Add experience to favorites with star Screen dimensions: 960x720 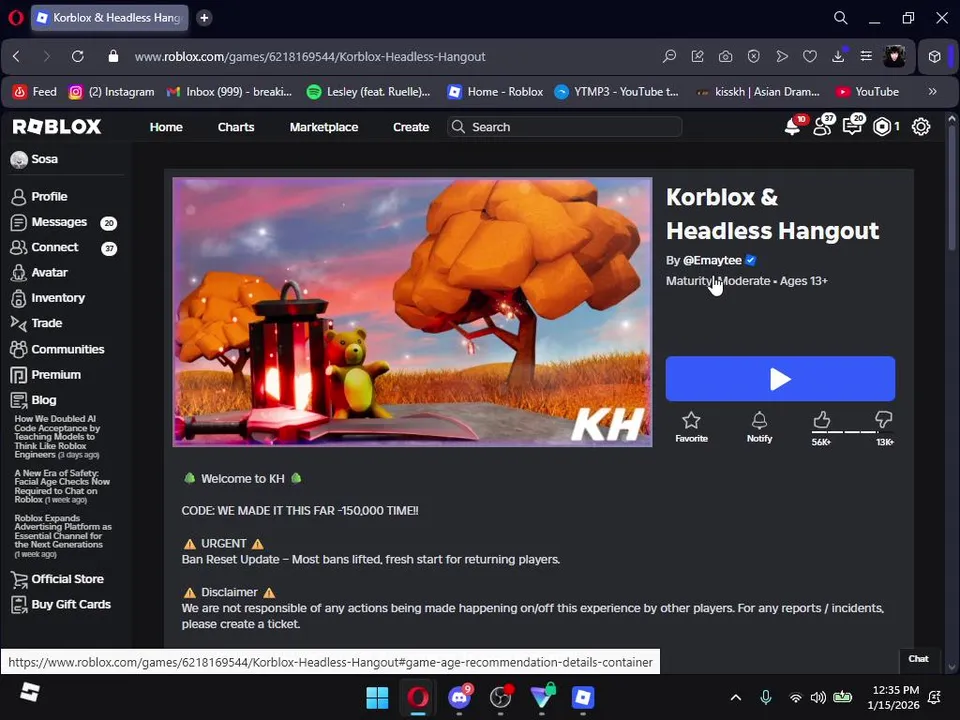pos(691,427)
